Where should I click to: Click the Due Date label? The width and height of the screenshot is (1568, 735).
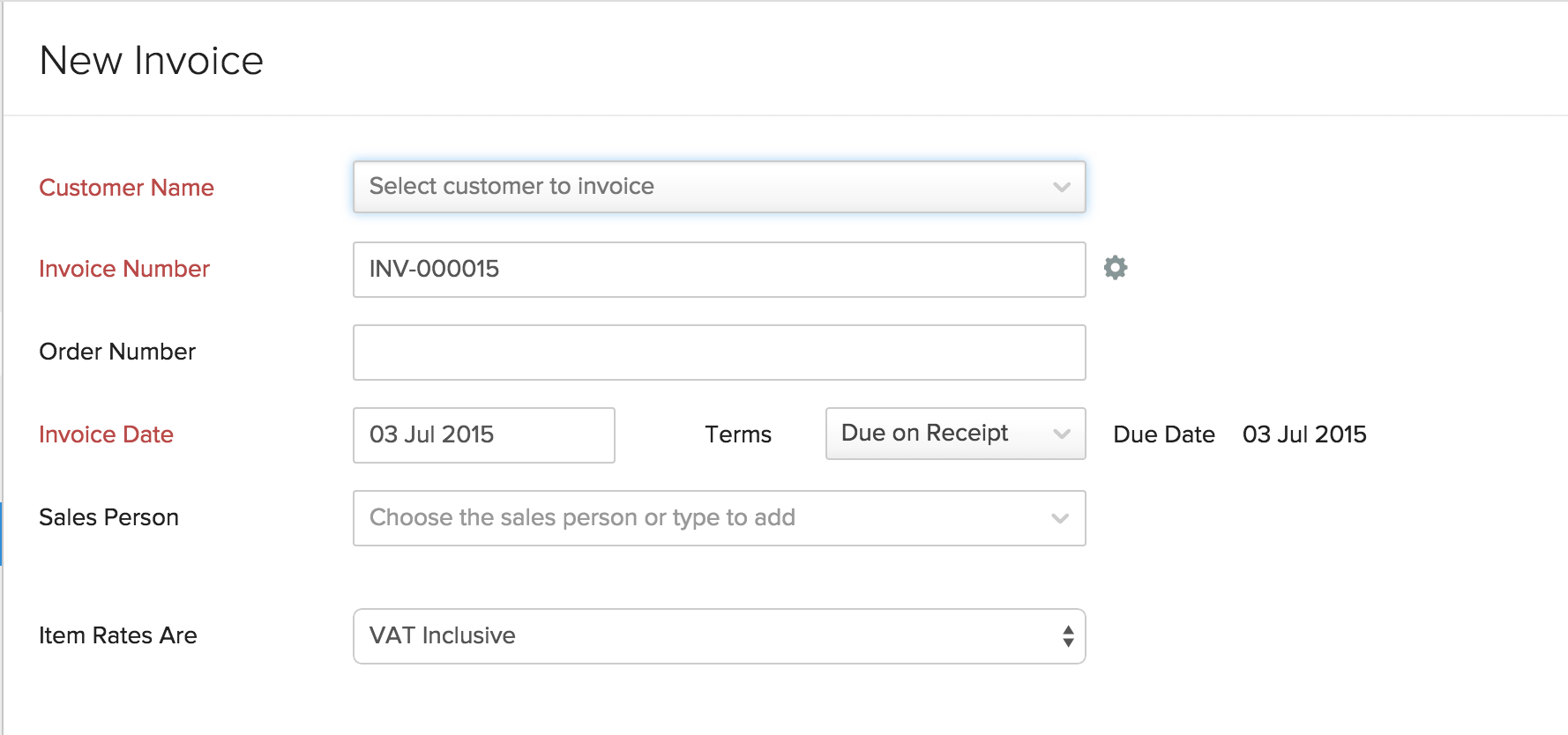coord(1164,434)
